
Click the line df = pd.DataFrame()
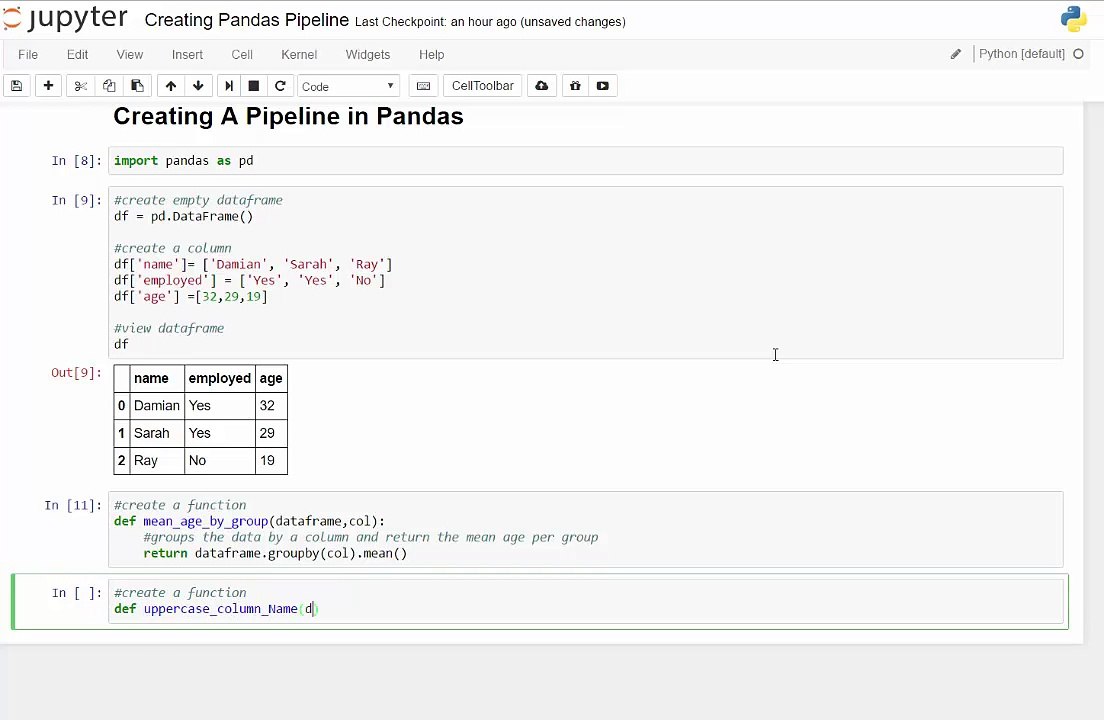point(183,216)
